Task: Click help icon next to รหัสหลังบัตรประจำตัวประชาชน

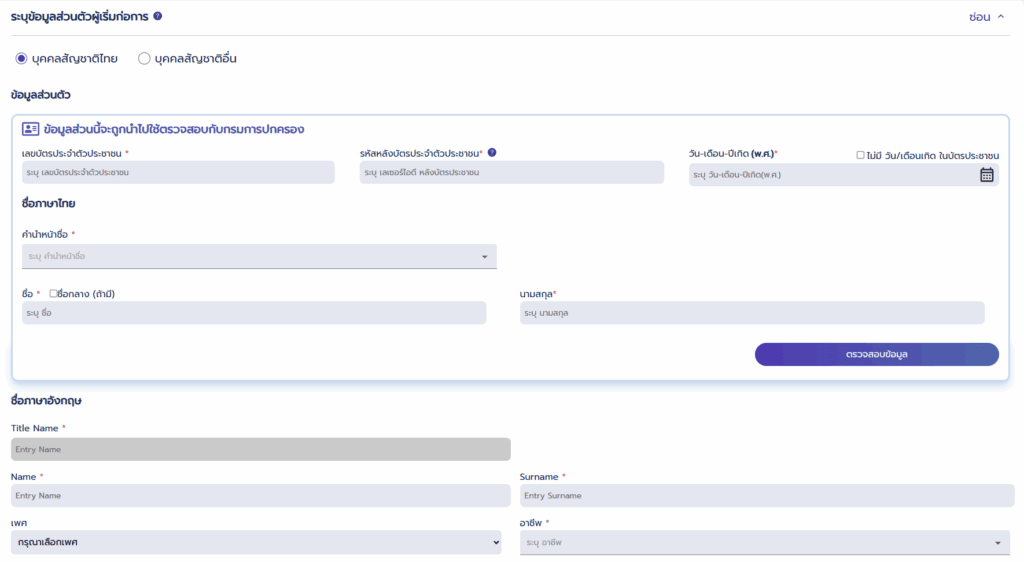Action: pos(492,153)
